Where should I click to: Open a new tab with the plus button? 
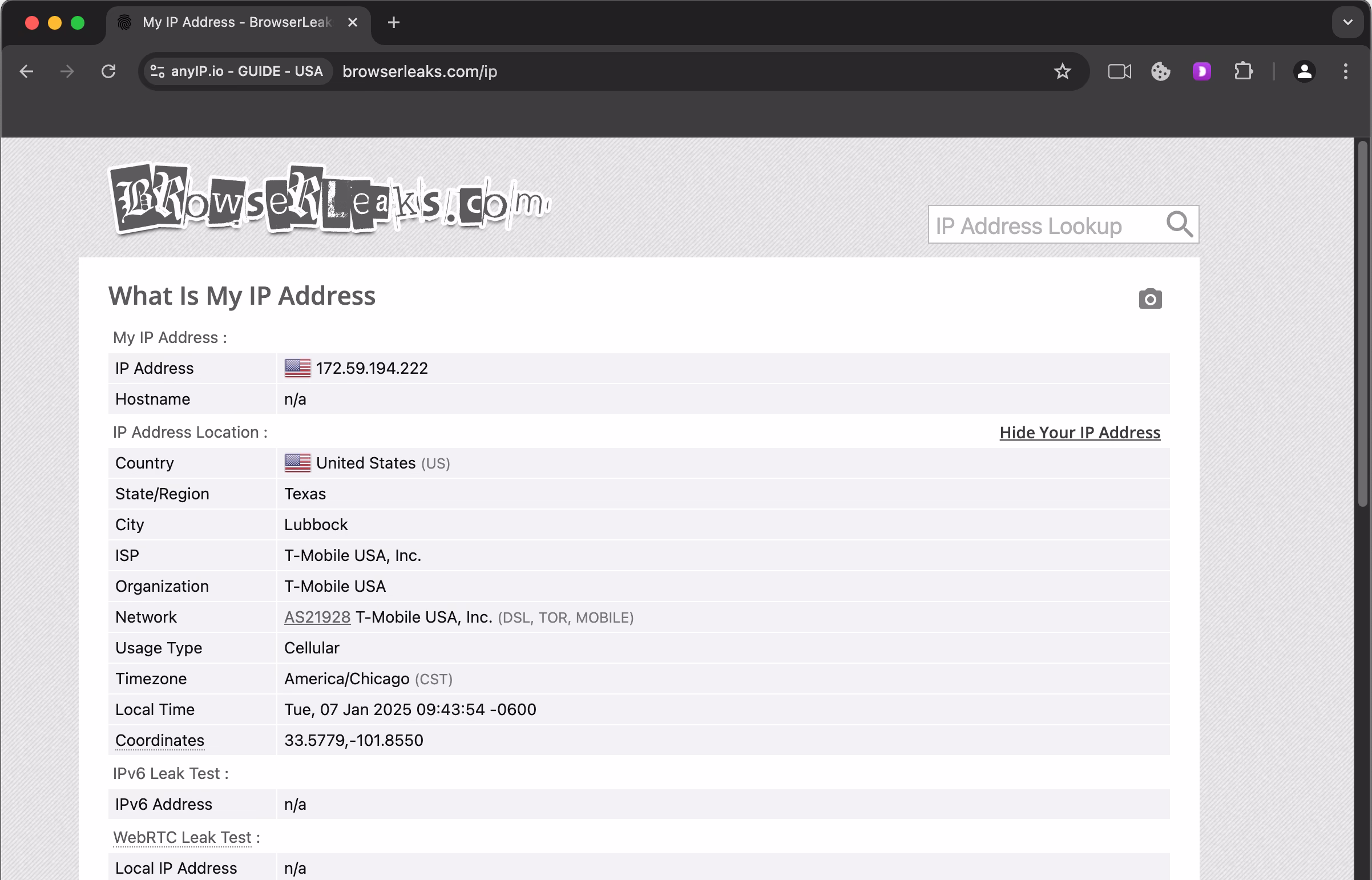[394, 22]
